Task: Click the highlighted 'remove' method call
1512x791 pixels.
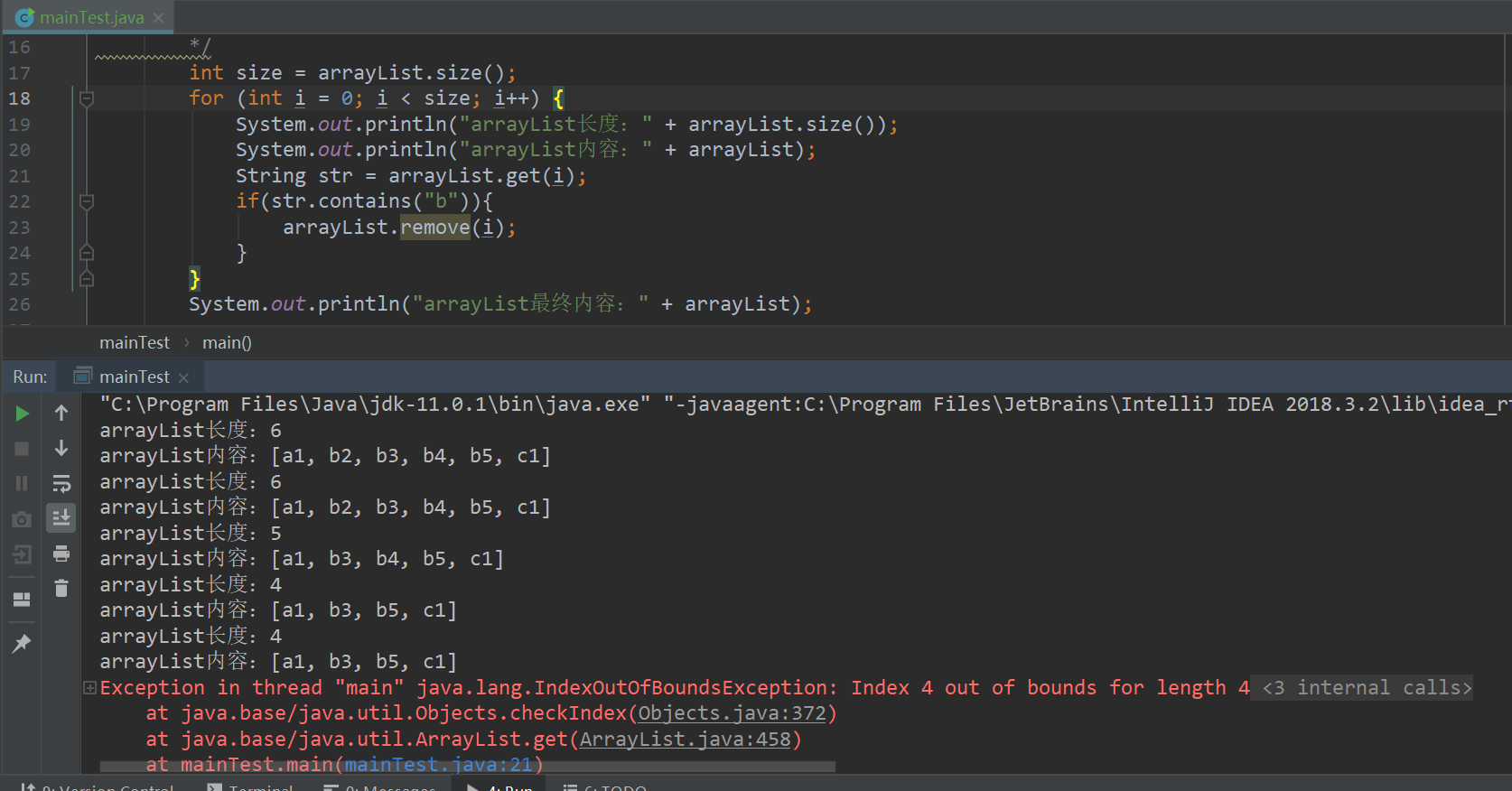Action: tap(435, 228)
